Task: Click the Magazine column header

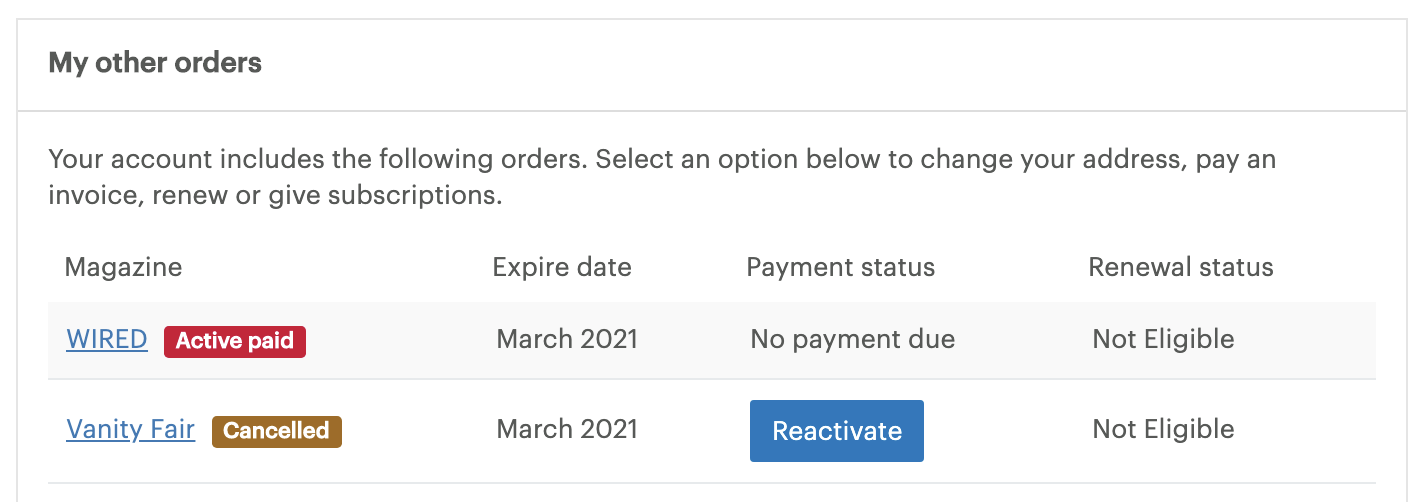Action: [123, 267]
